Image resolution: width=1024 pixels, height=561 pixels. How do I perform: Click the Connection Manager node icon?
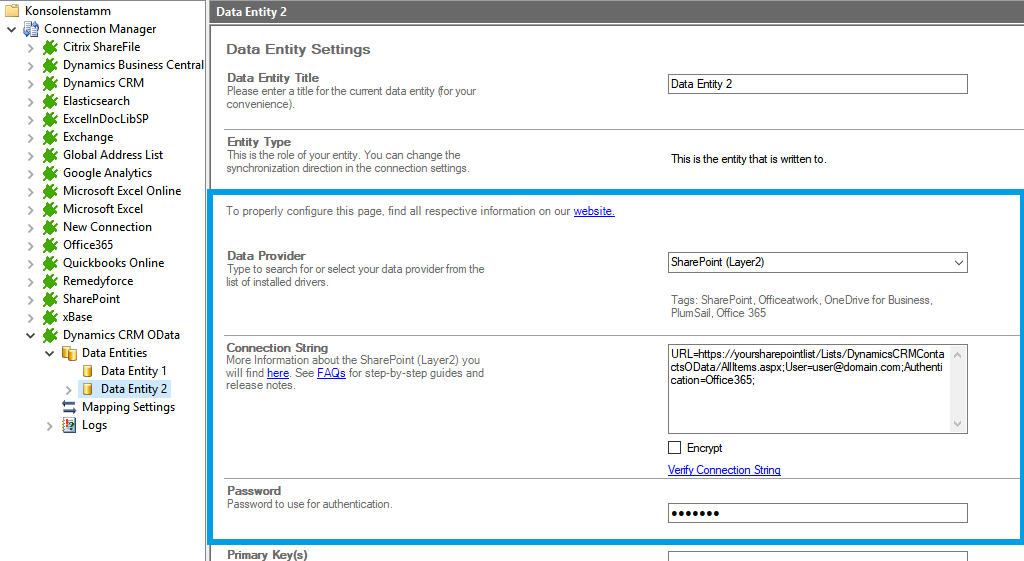click(31, 29)
